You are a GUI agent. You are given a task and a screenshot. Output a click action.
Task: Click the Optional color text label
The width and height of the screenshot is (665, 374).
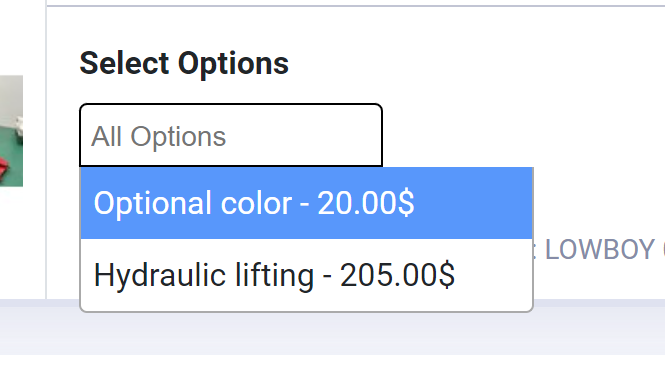[193, 203]
